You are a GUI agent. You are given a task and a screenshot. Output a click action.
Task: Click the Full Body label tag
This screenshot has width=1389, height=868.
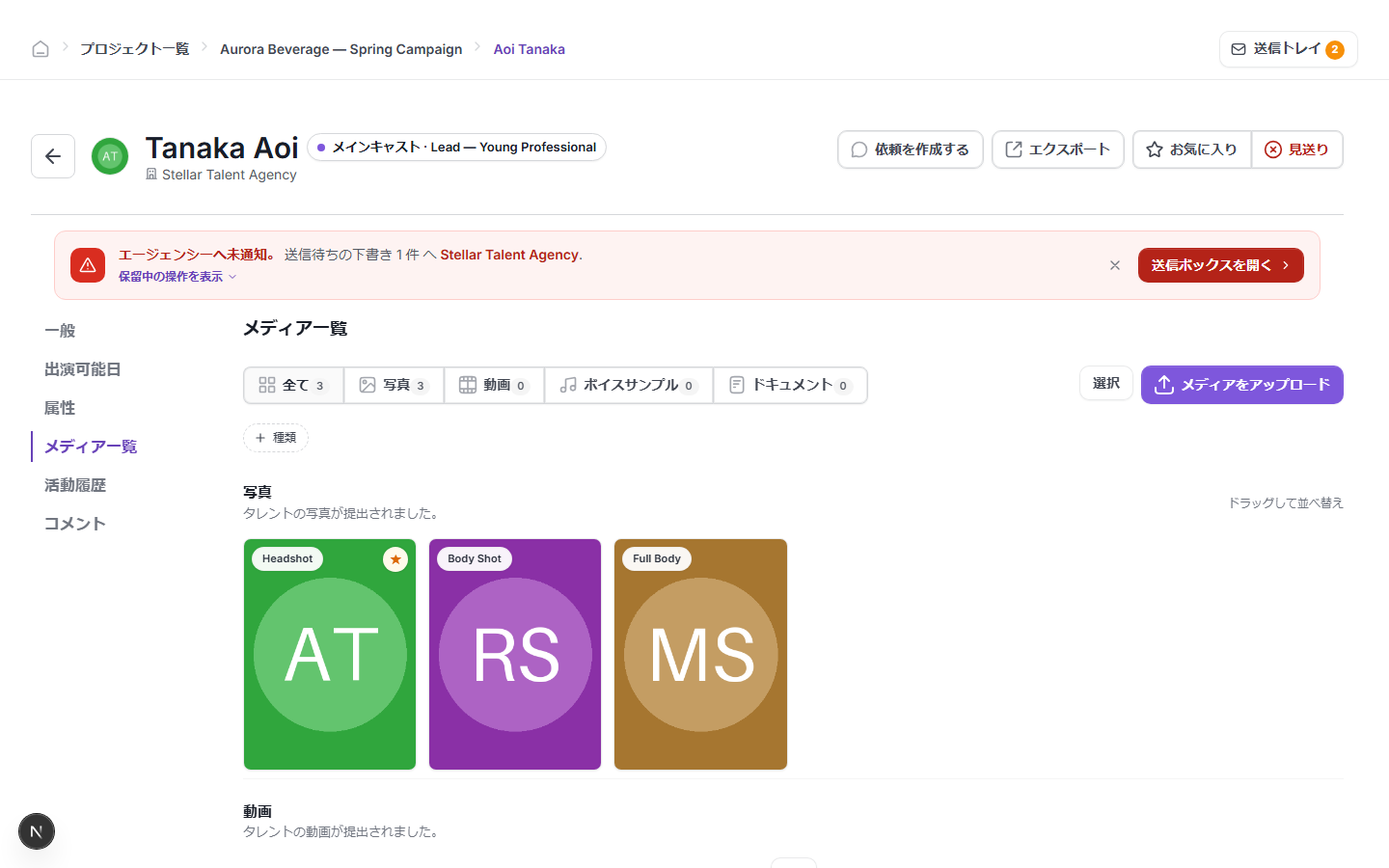pyautogui.click(x=657, y=559)
